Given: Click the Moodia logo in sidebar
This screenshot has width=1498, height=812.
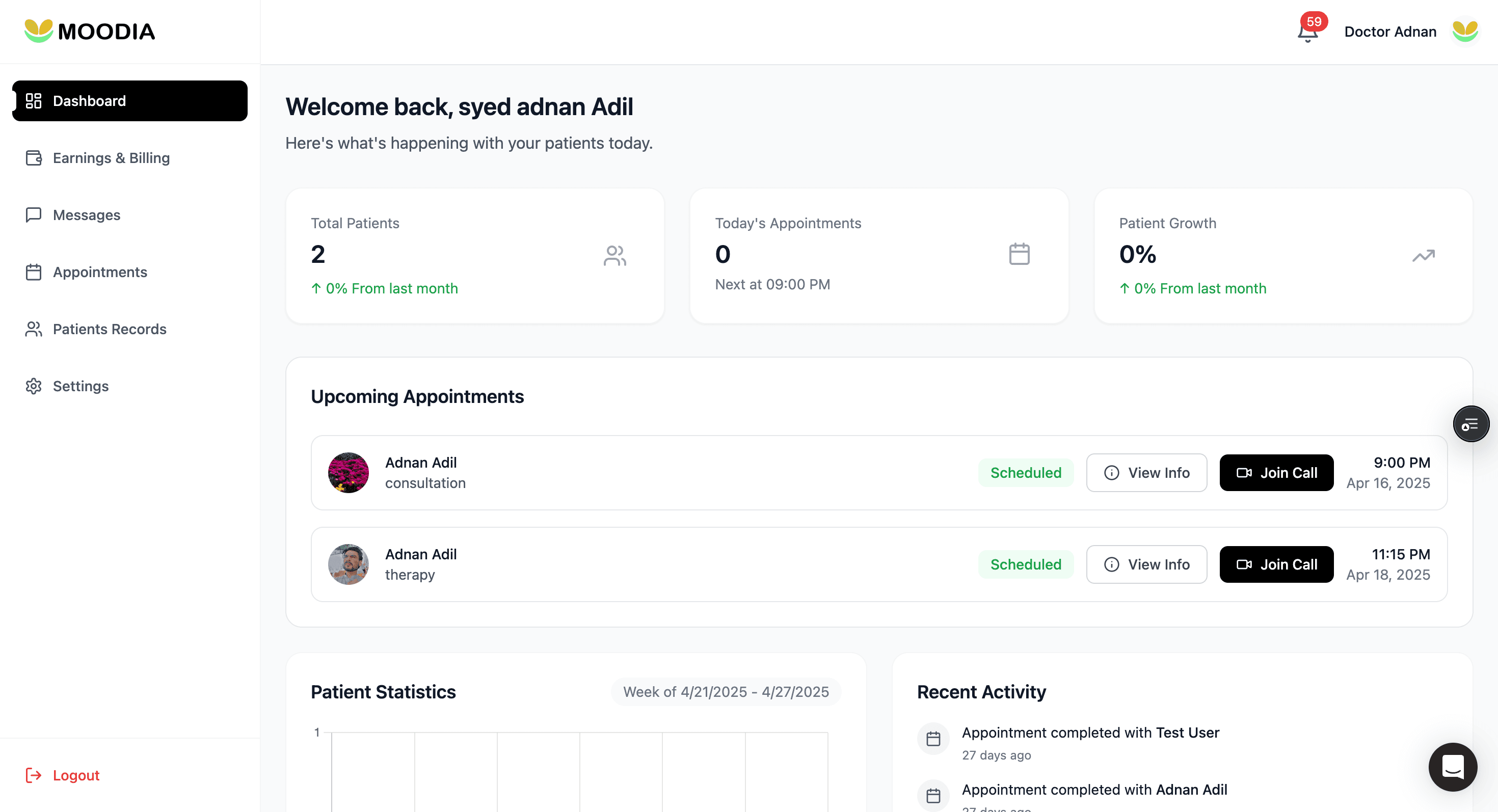Looking at the screenshot, I should pyautogui.click(x=90, y=32).
